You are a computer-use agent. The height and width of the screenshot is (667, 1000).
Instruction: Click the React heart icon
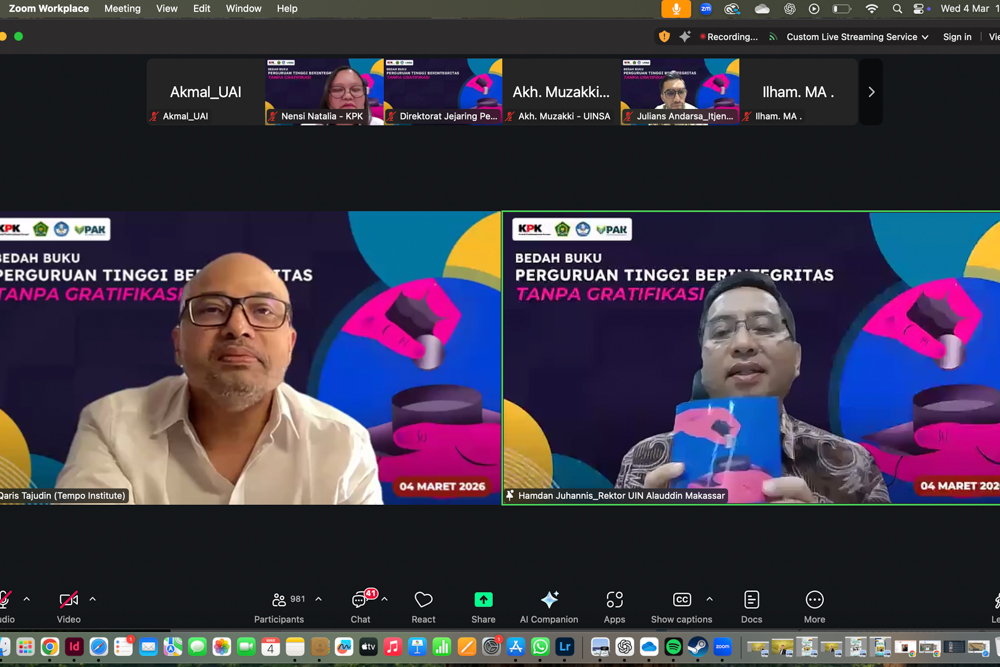423,606
